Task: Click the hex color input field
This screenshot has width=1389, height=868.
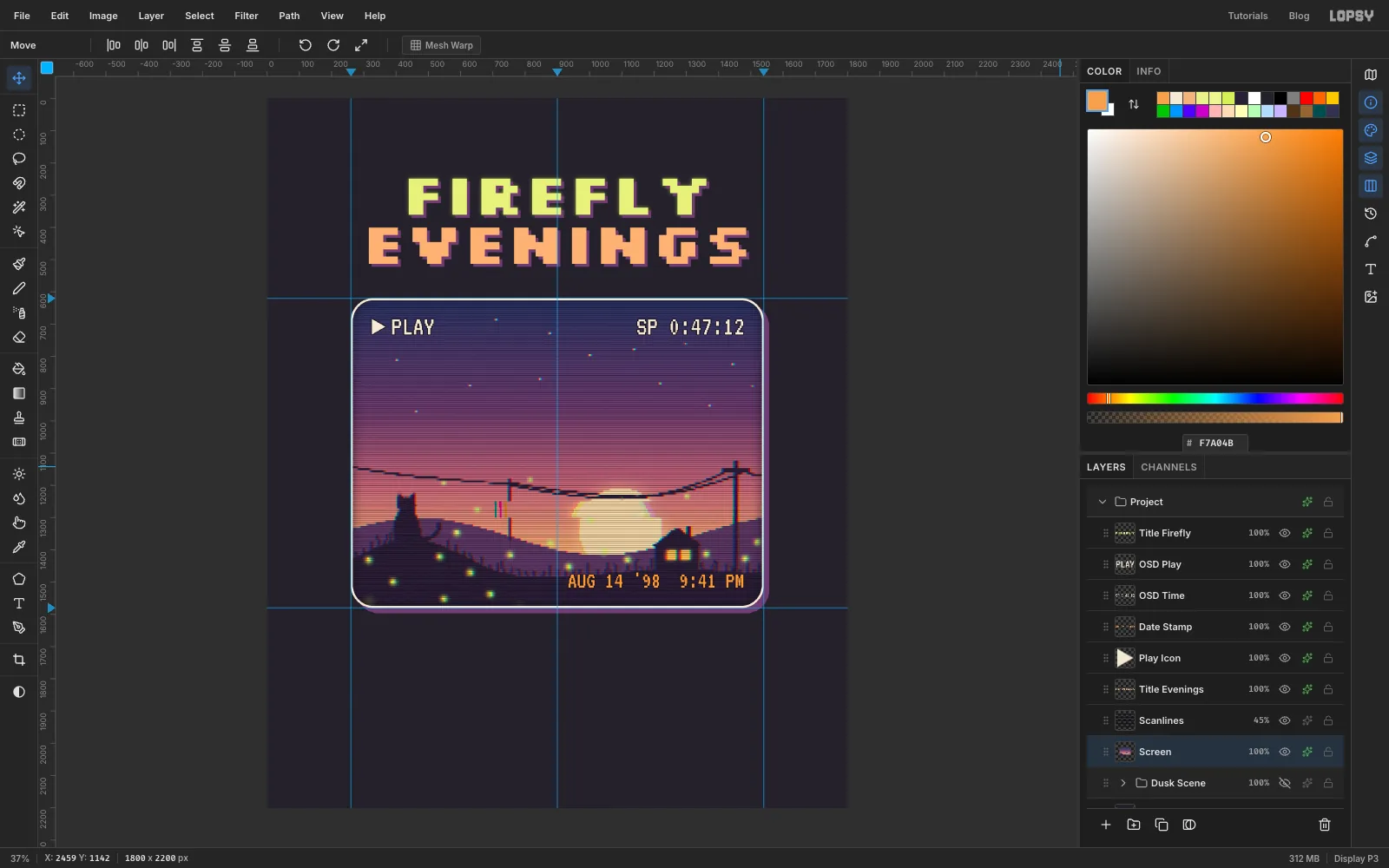Action: click(1215, 443)
